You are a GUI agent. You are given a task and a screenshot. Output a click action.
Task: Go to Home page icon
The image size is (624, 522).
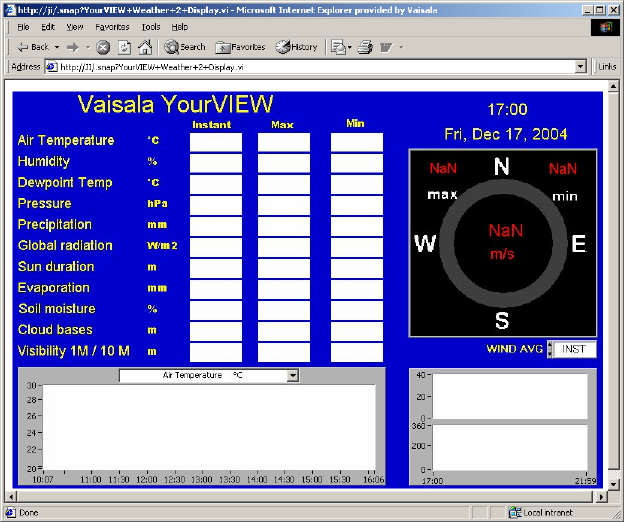(x=145, y=47)
